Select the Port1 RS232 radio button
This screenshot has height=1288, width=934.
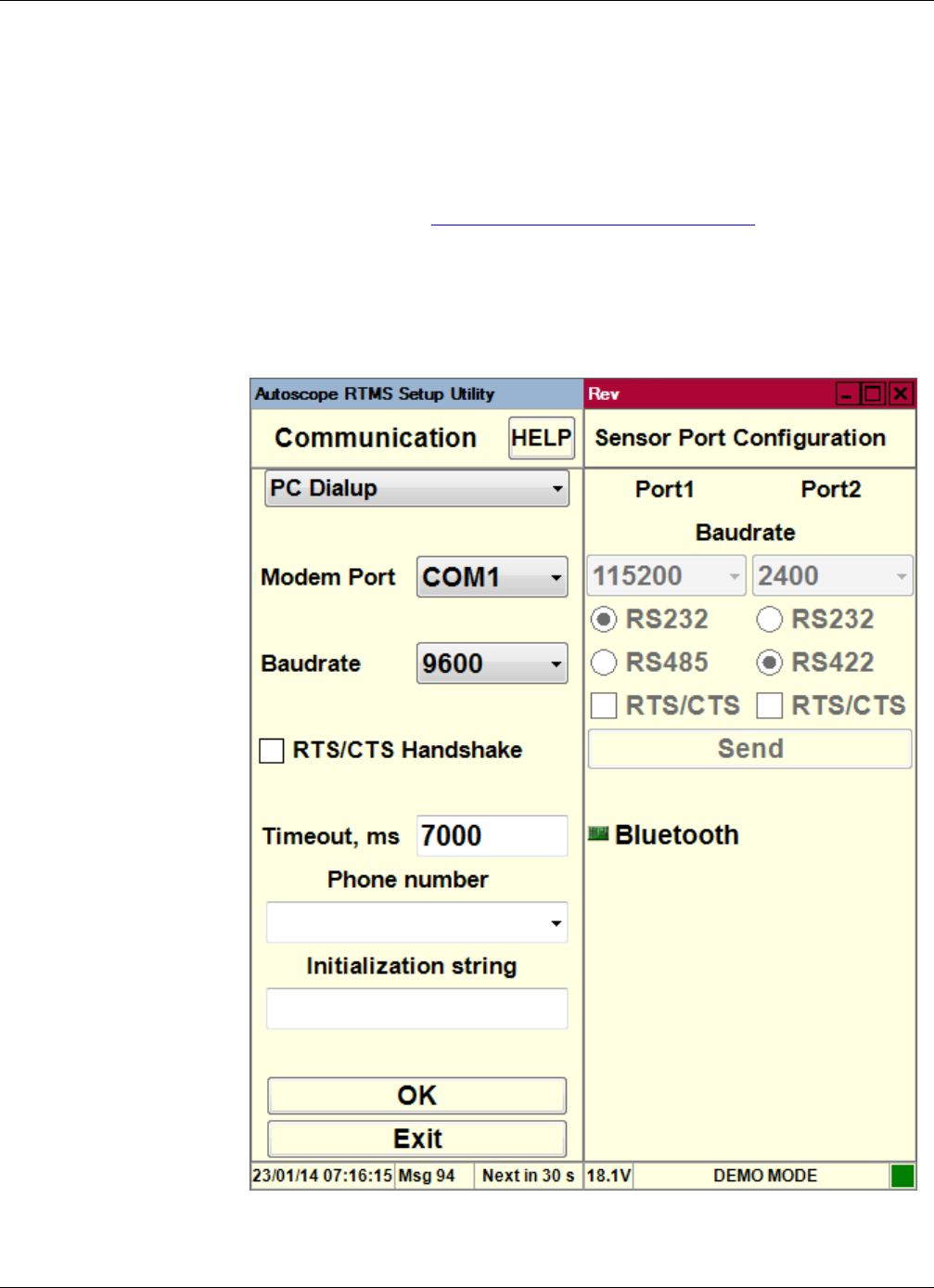(604, 619)
